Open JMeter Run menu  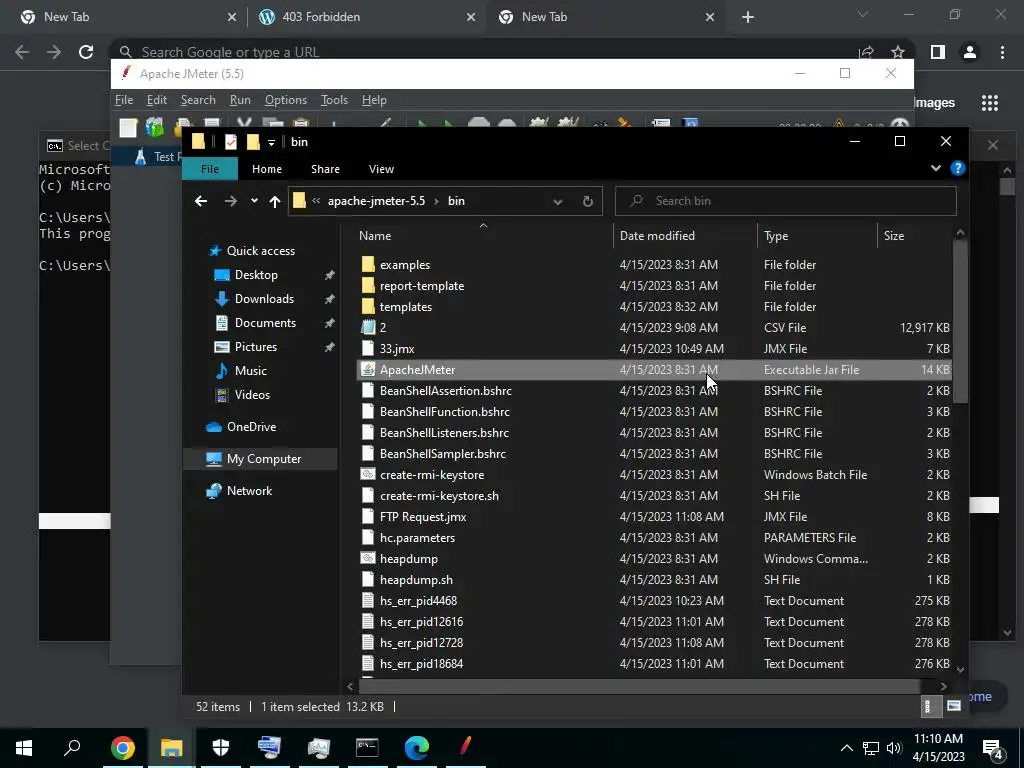pyautogui.click(x=240, y=100)
